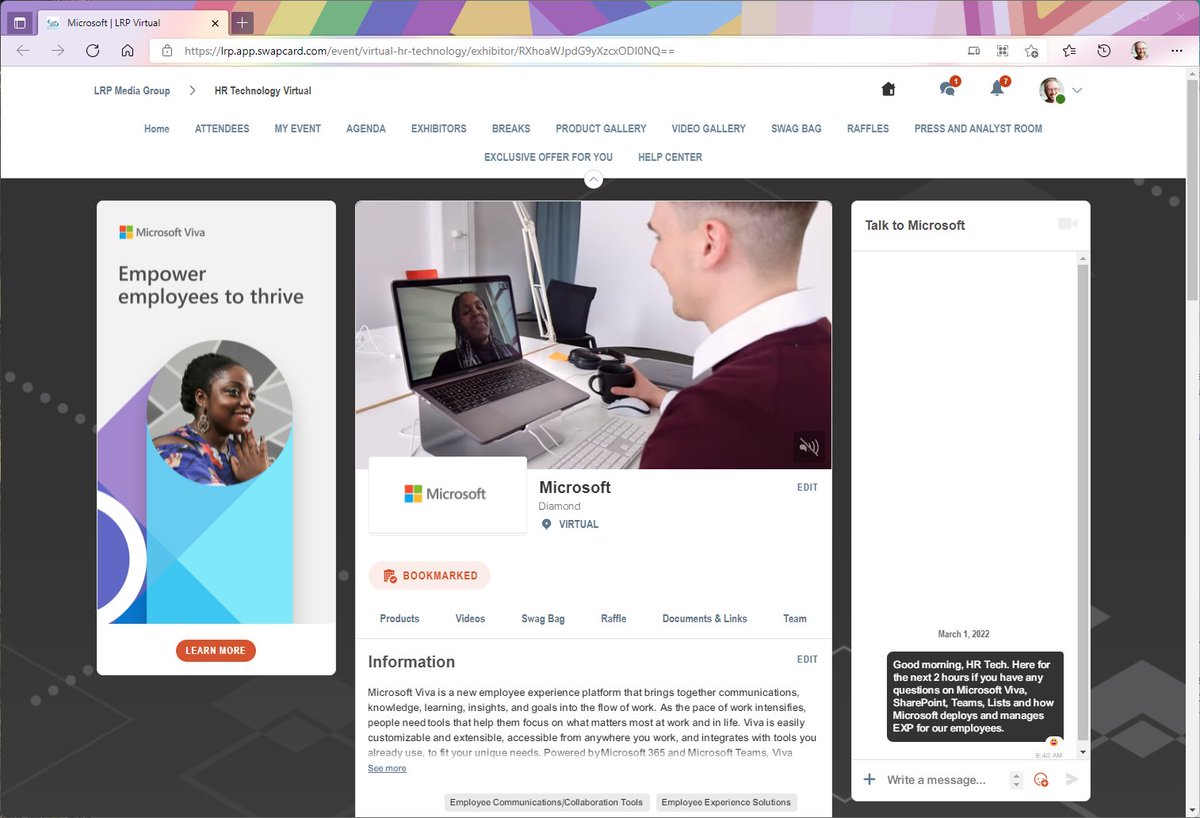Switch to the Videos tab
The width and height of the screenshot is (1200, 818).
(470, 619)
